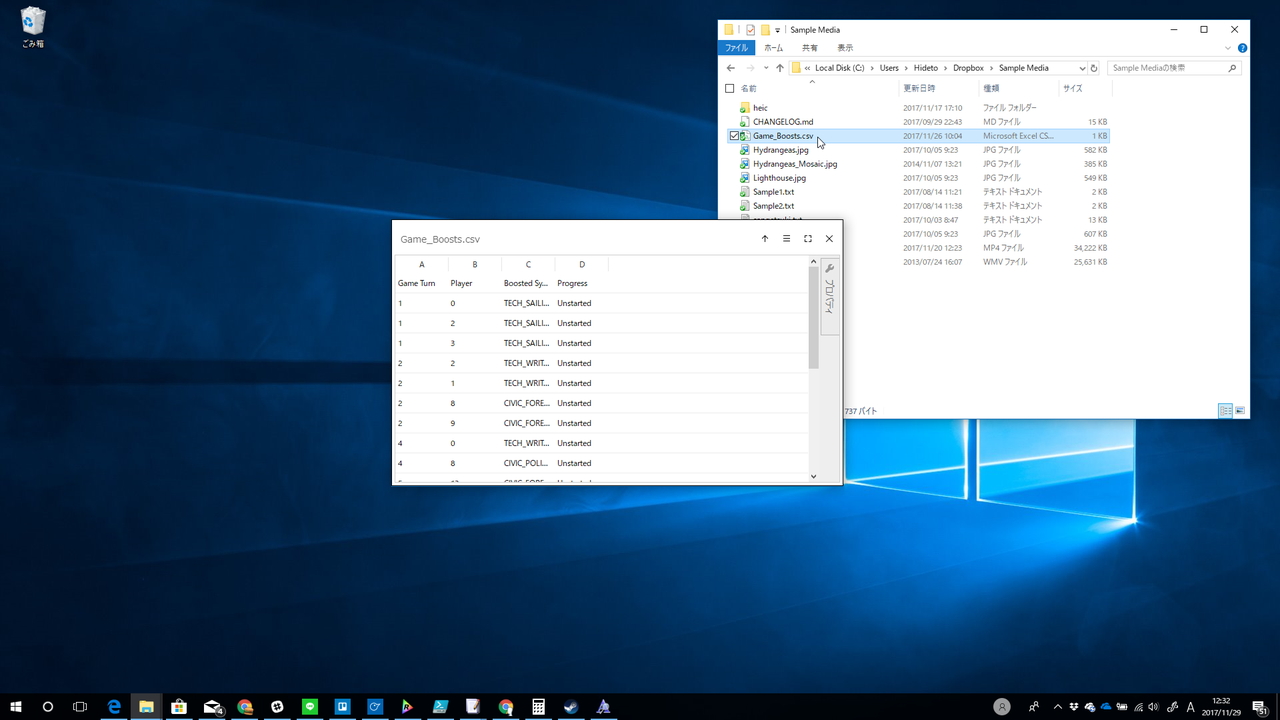
Task: Open the properties wrench side panel
Action: coord(829,269)
